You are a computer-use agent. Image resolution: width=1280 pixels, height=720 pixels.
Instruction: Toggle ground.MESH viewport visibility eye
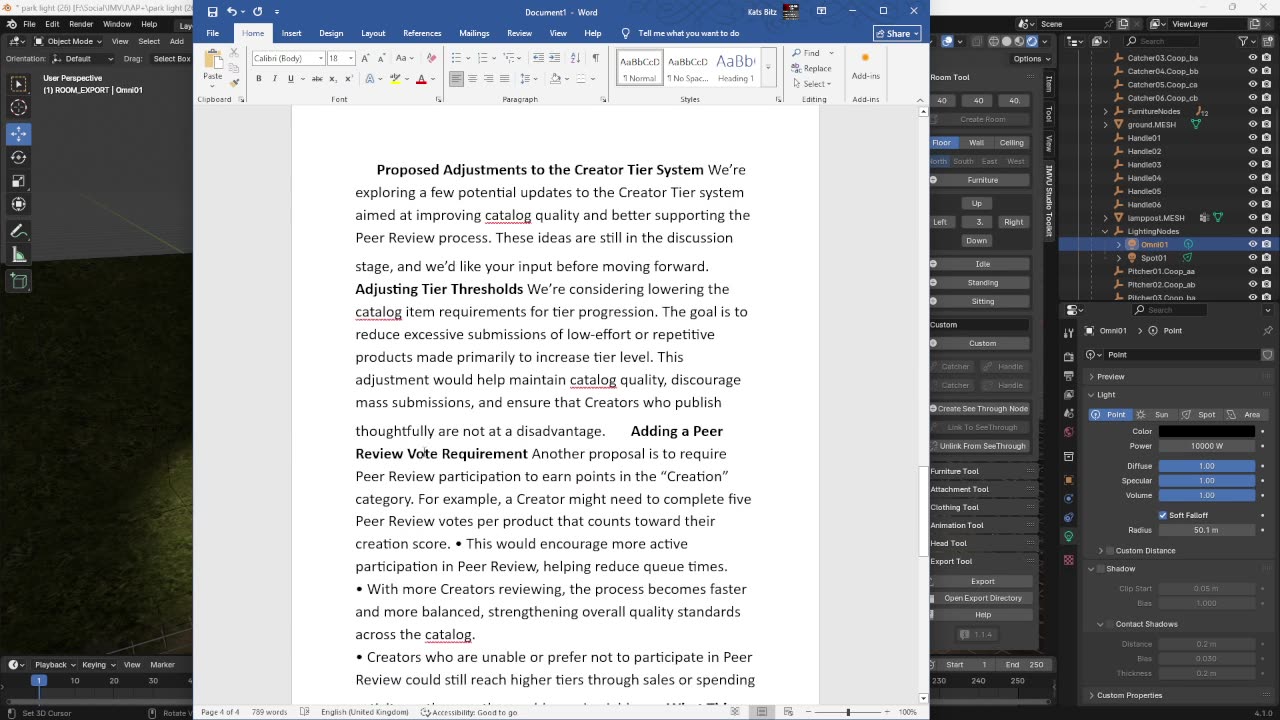pos(1253,125)
